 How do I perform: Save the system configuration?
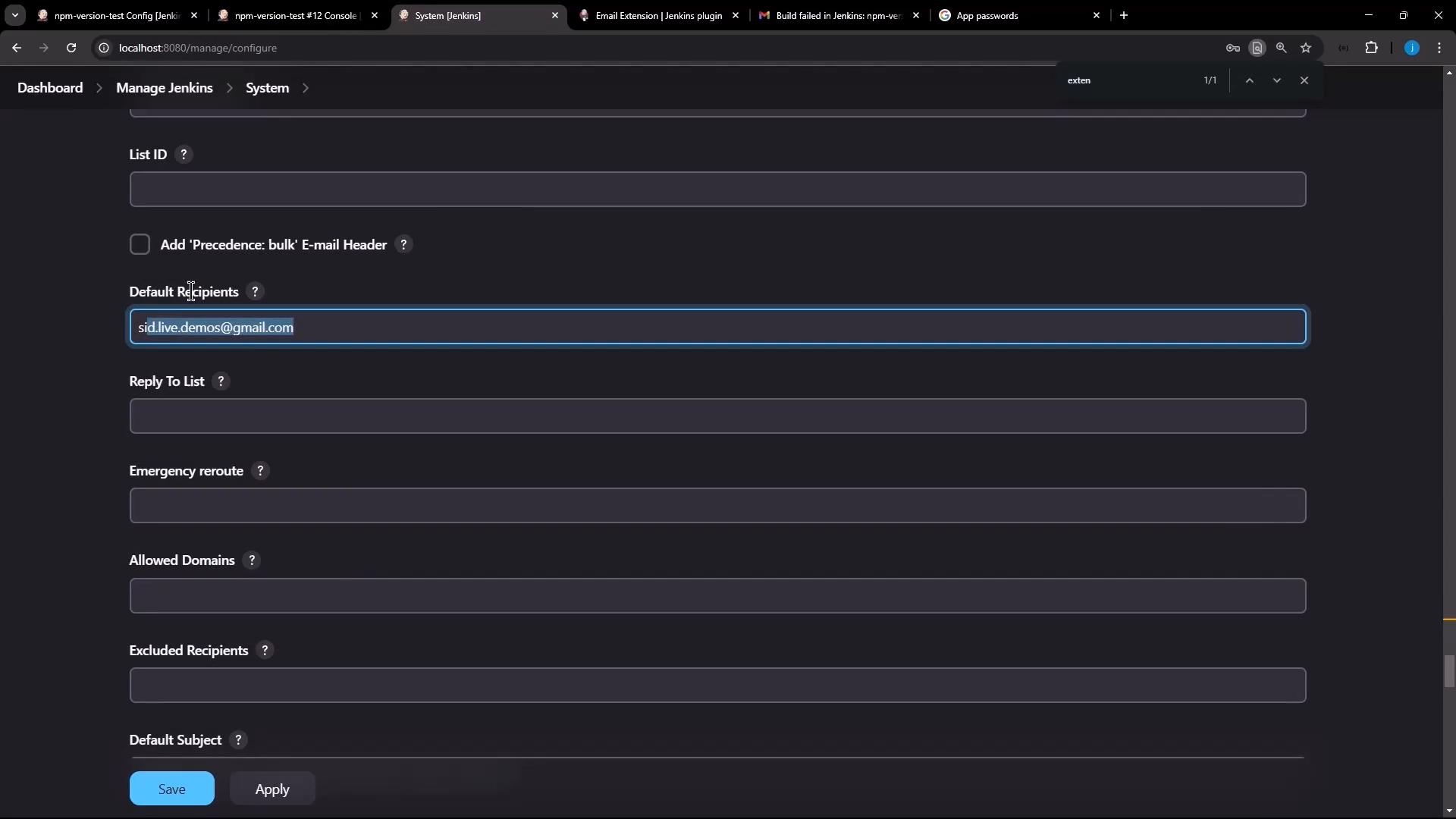[172, 789]
